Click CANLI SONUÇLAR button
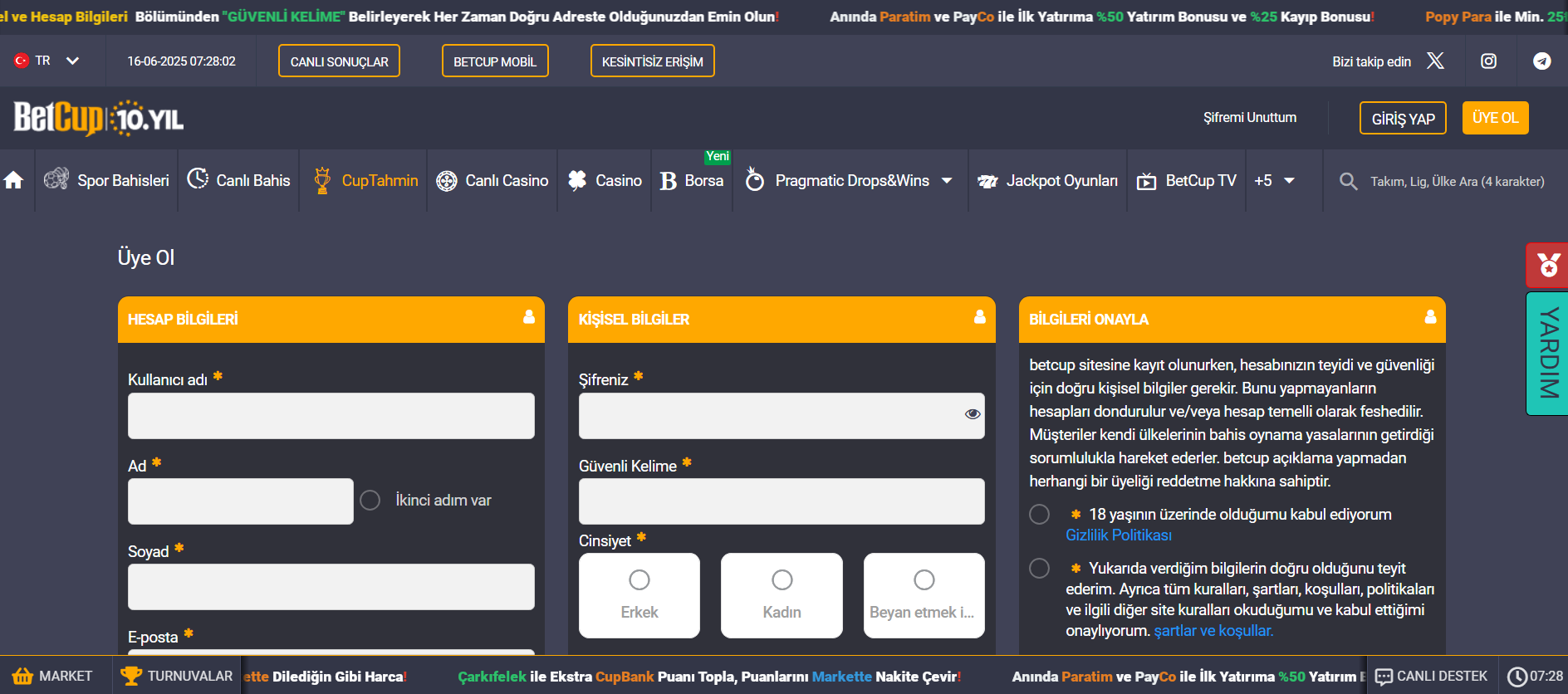 click(339, 61)
